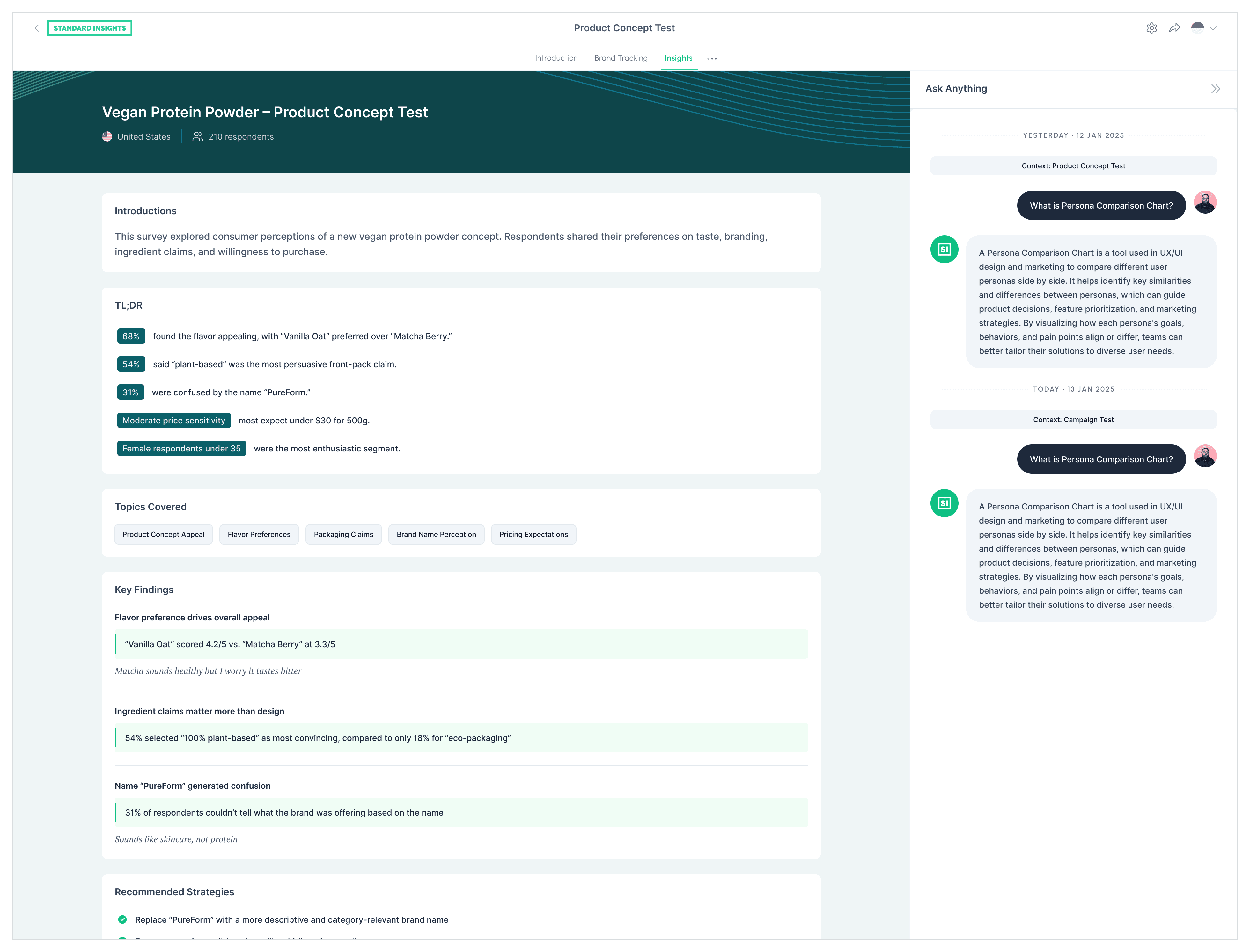The height and width of the screenshot is (952, 1250).
Task: Click the Vanilla Oat scored 4.2/5 finding
Action: (x=461, y=644)
